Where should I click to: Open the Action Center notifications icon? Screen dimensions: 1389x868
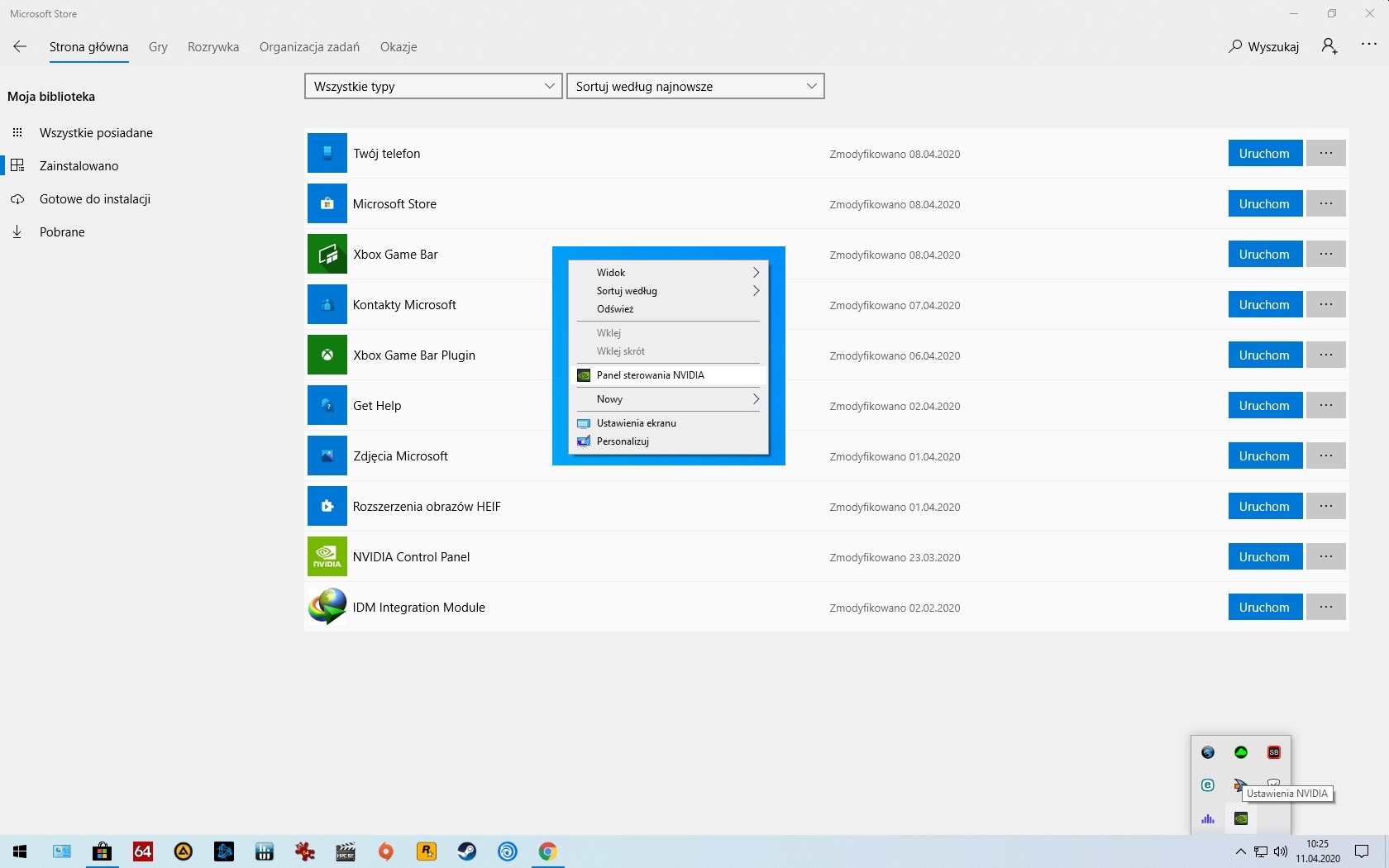point(1362,851)
